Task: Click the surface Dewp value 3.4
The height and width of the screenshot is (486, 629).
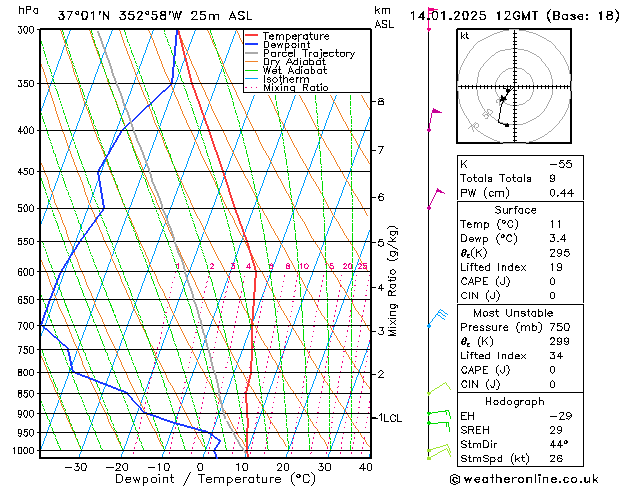Action: 558,239
